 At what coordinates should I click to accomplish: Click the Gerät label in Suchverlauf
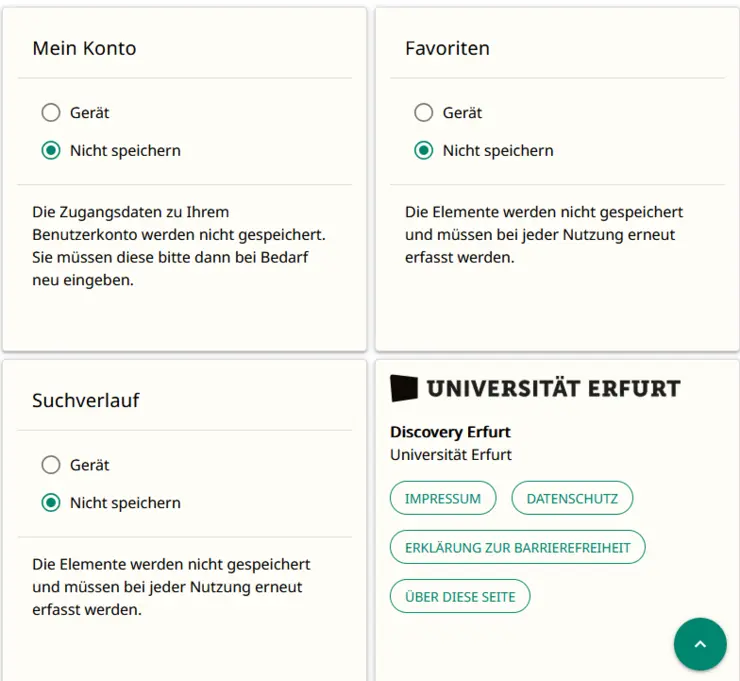tap(90, 465)
